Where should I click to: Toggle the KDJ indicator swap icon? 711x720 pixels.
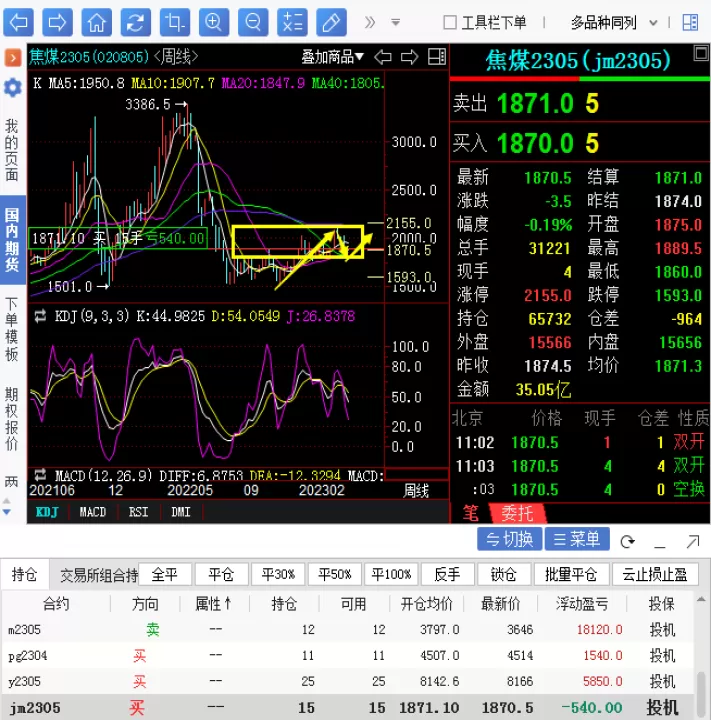(x=40, y=315)
